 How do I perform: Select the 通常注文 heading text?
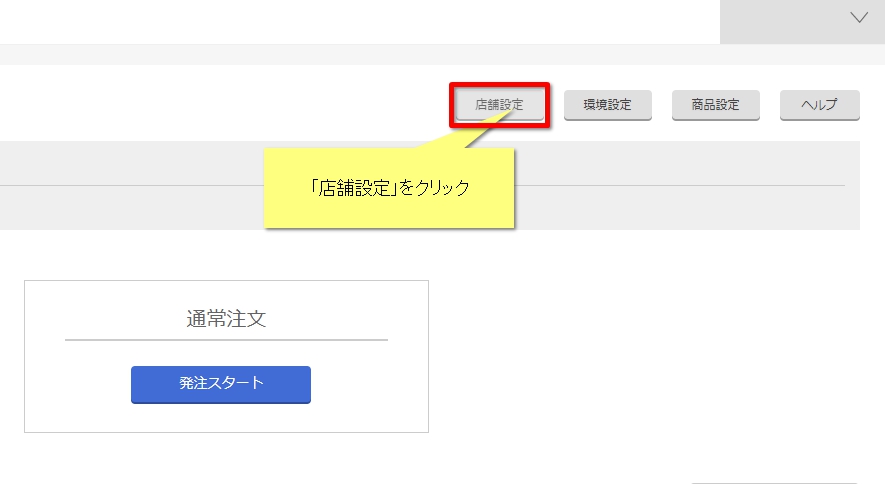[x=226, y=319]
